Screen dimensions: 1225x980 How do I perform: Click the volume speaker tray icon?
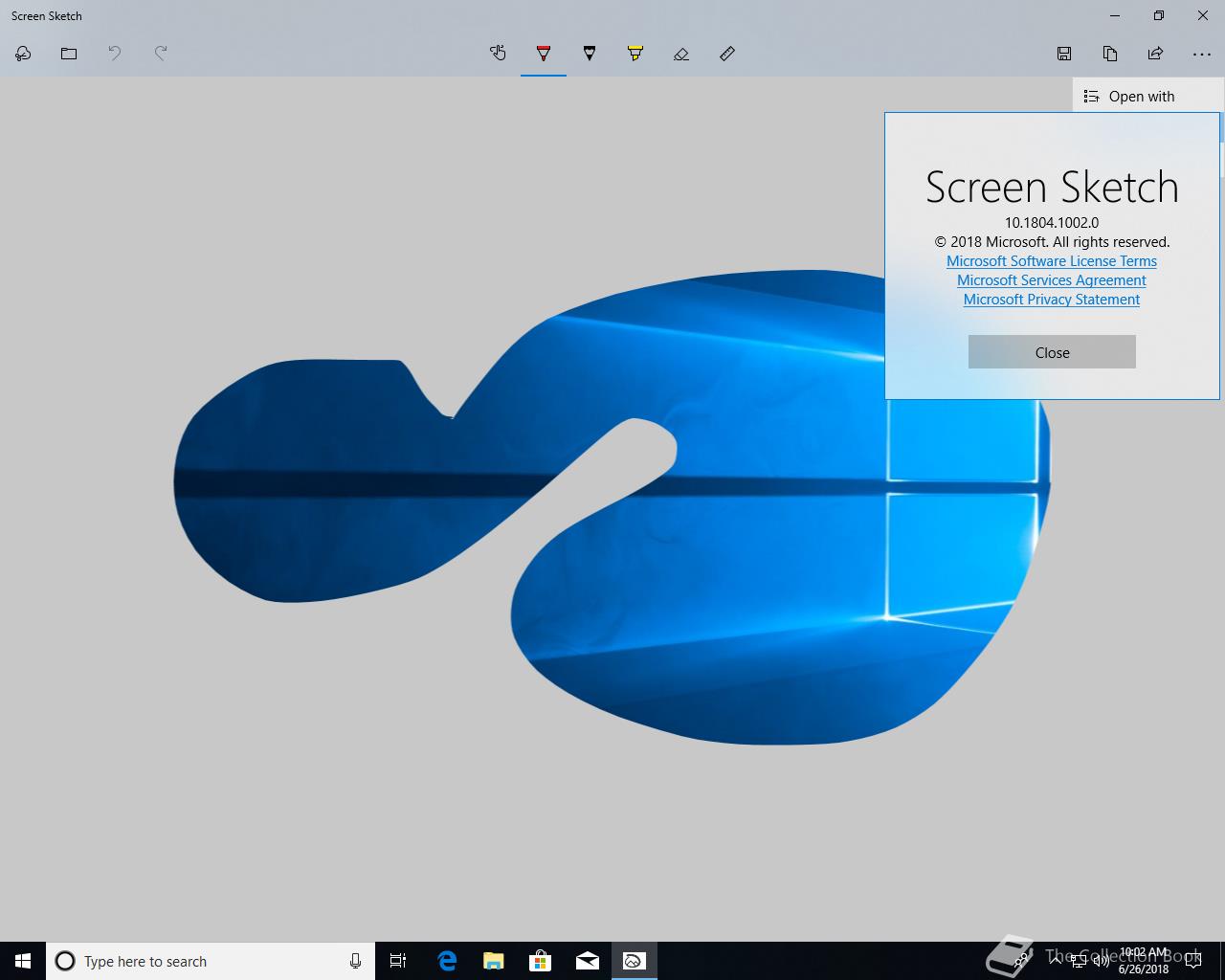pos(1102,961)
